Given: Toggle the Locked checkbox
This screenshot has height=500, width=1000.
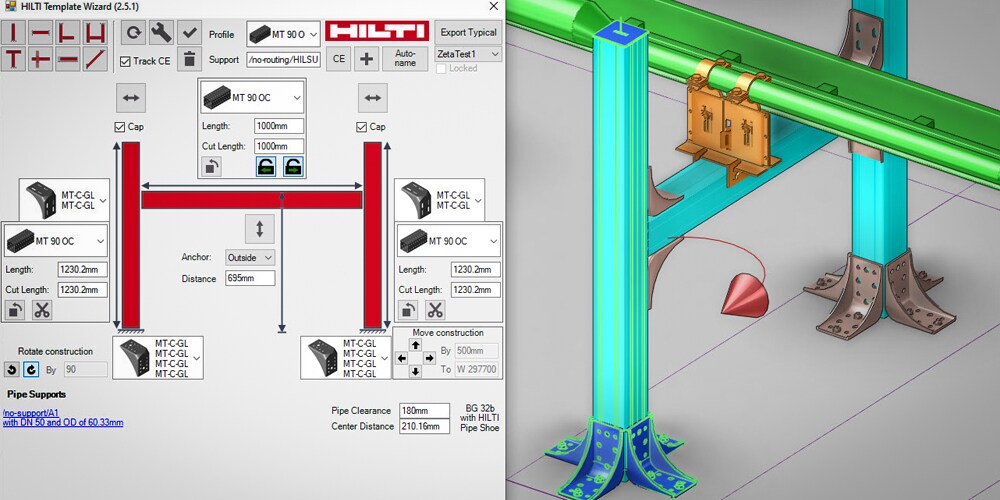Looking at the screenshot, I should click(x=441, y=68).
